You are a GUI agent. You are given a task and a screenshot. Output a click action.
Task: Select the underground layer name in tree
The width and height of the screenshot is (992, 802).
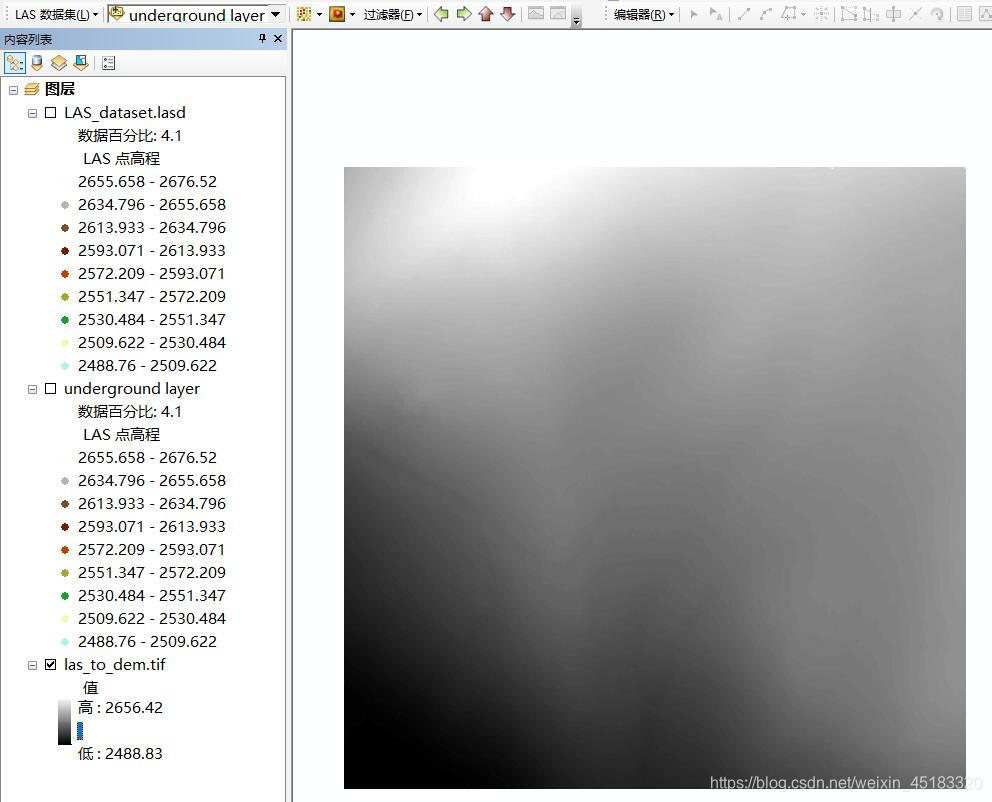tap(132, 388)
